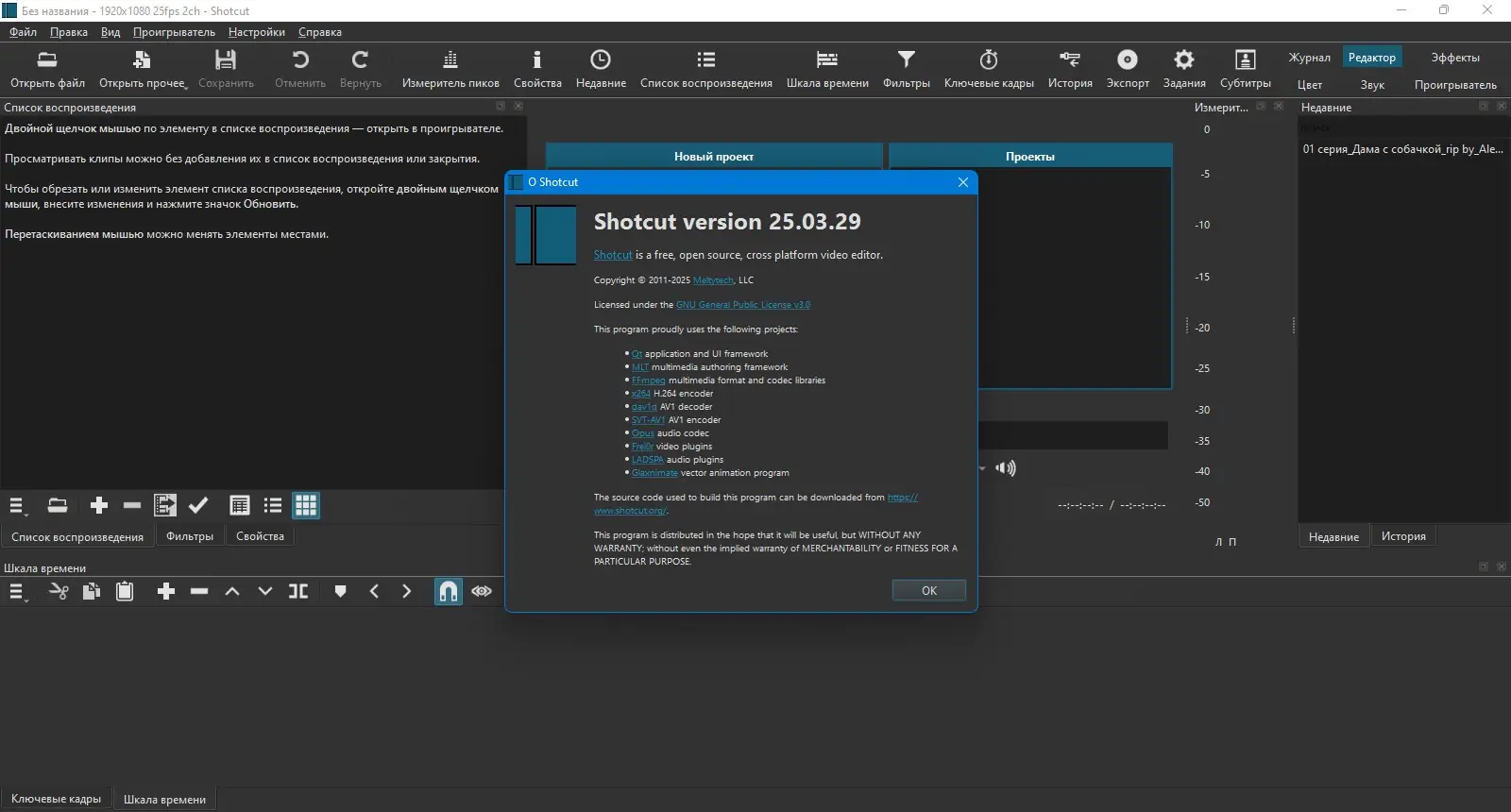Click the minus ripple delete icon on timeline toolbar
This screenshot has height=812, width=1511.
(x=199, y=591)
